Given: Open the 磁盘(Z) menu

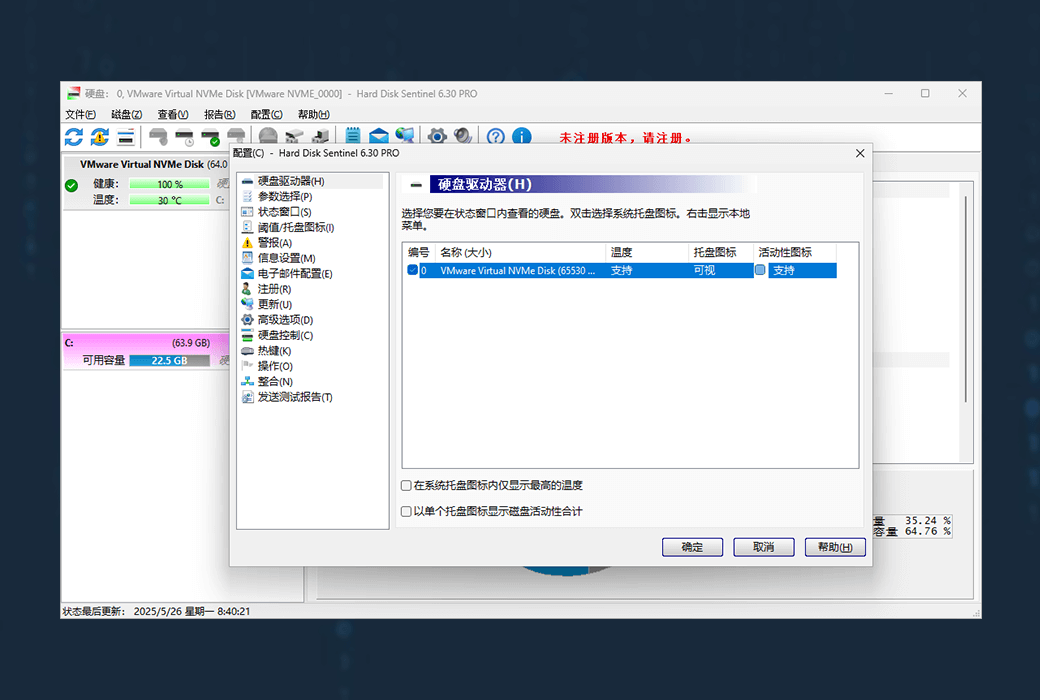Looking at the screenshot, I should tap(127, 114).
